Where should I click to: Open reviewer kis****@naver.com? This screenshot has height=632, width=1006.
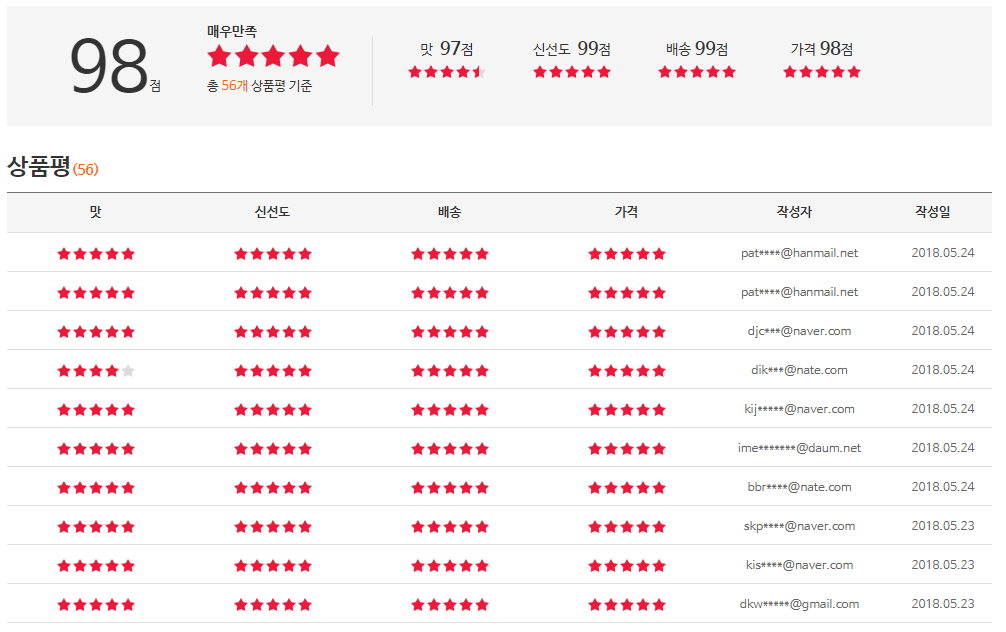click(799, 565)
